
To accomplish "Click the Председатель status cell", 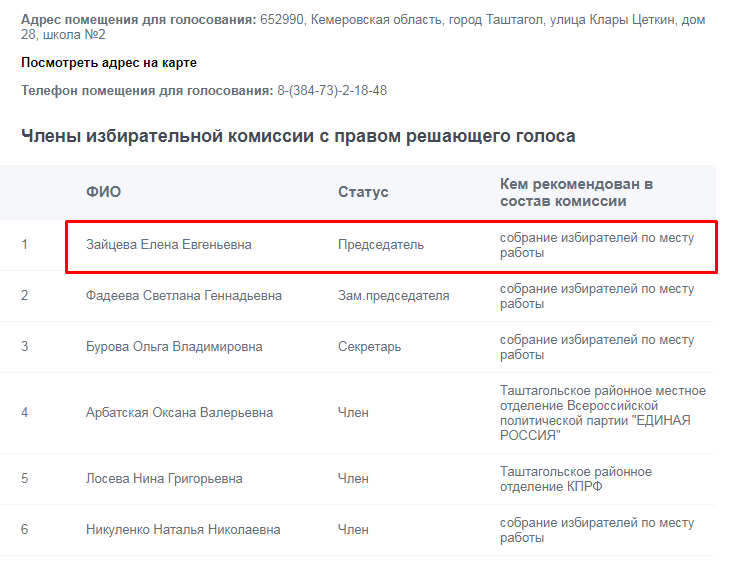I will (381, 245).
